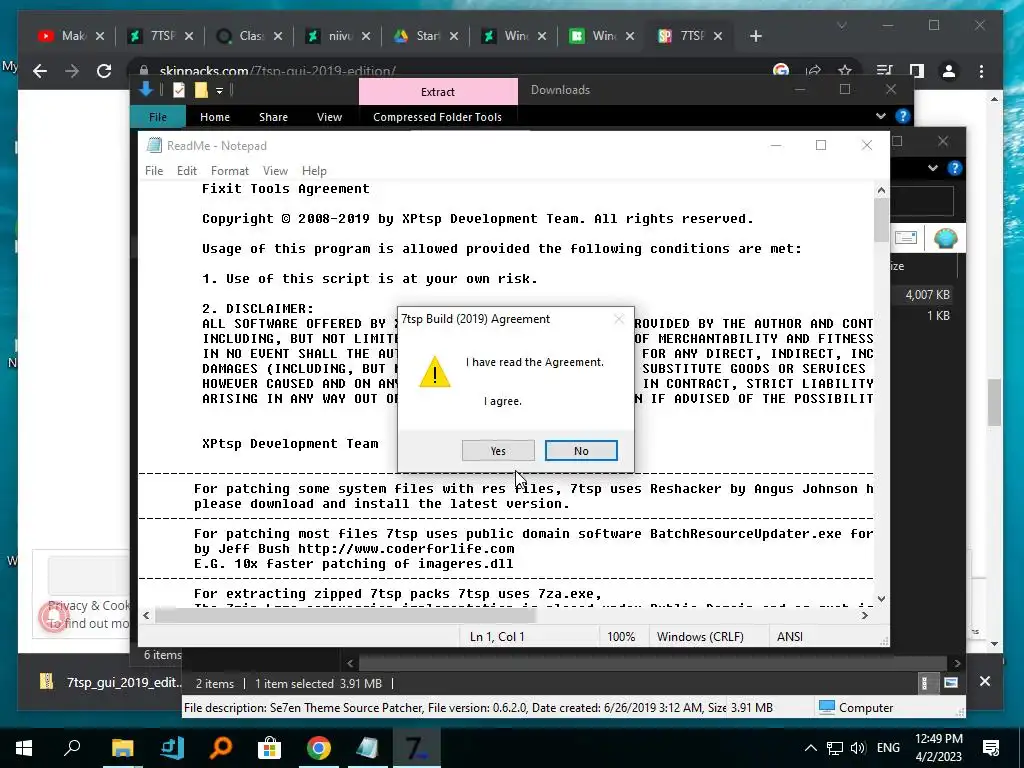The height and width of the screenshot is (768, 1024).
Task: Open Chrome three-dot menu
Action: click(981, 71)
